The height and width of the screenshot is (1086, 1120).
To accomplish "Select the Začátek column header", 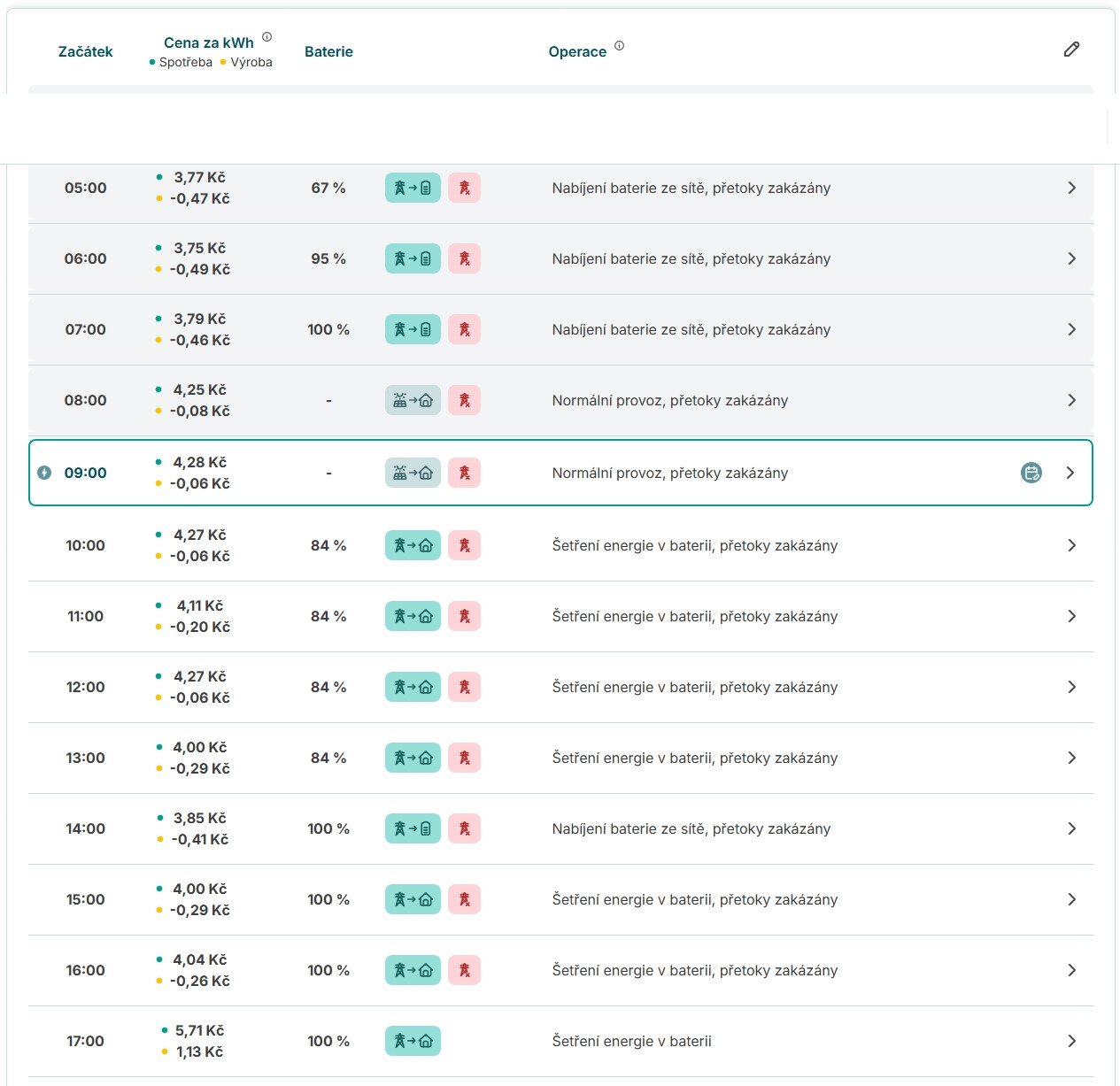I will (85, 51).
